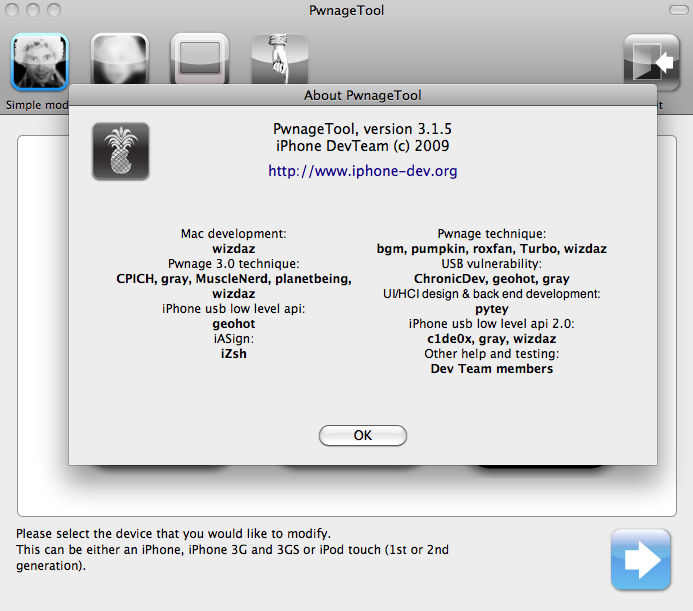Click the pineapple PwnageTool logo icon

click(x=121, y=151)
